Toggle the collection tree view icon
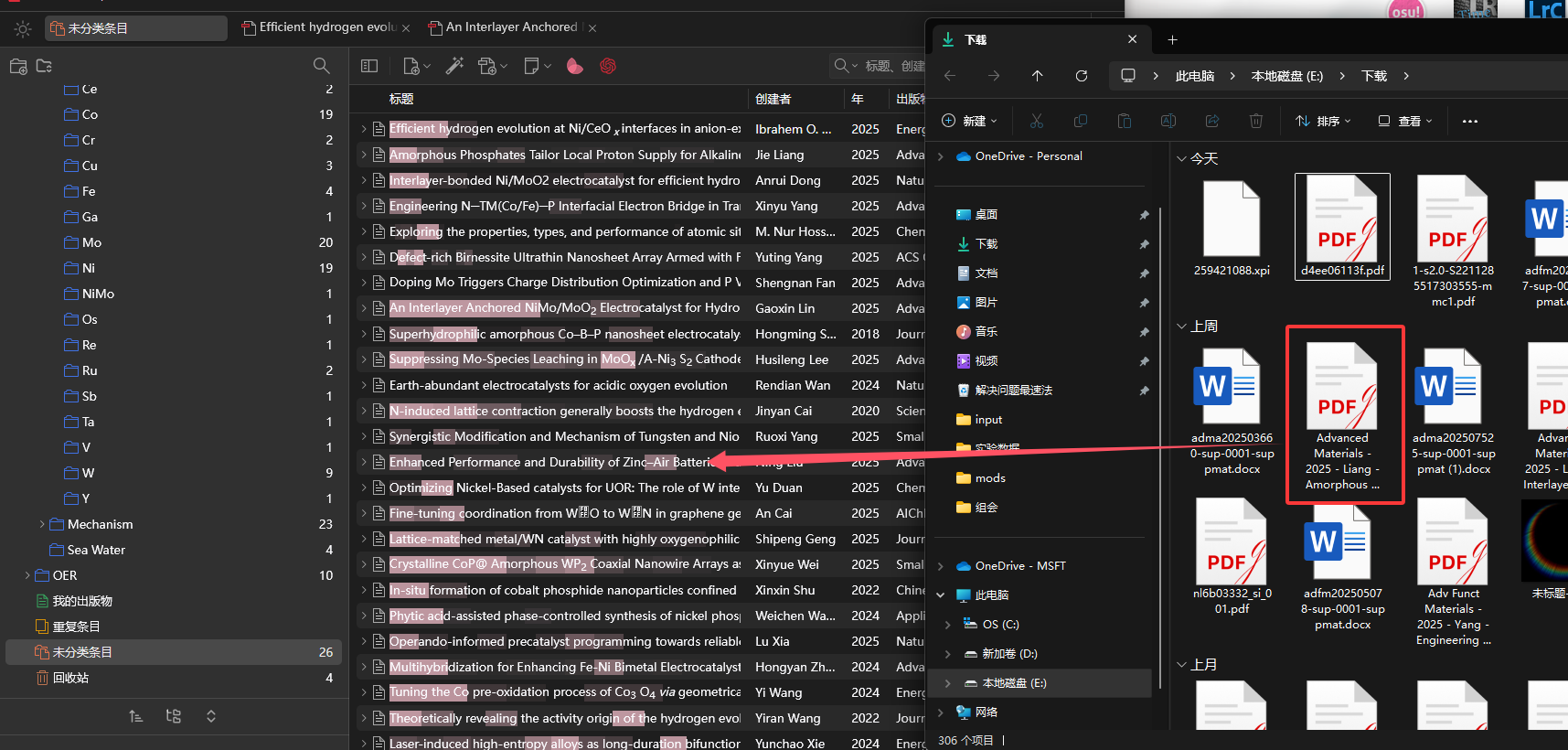The height and width of the screenshot is (750, 1568). (174, 716)
